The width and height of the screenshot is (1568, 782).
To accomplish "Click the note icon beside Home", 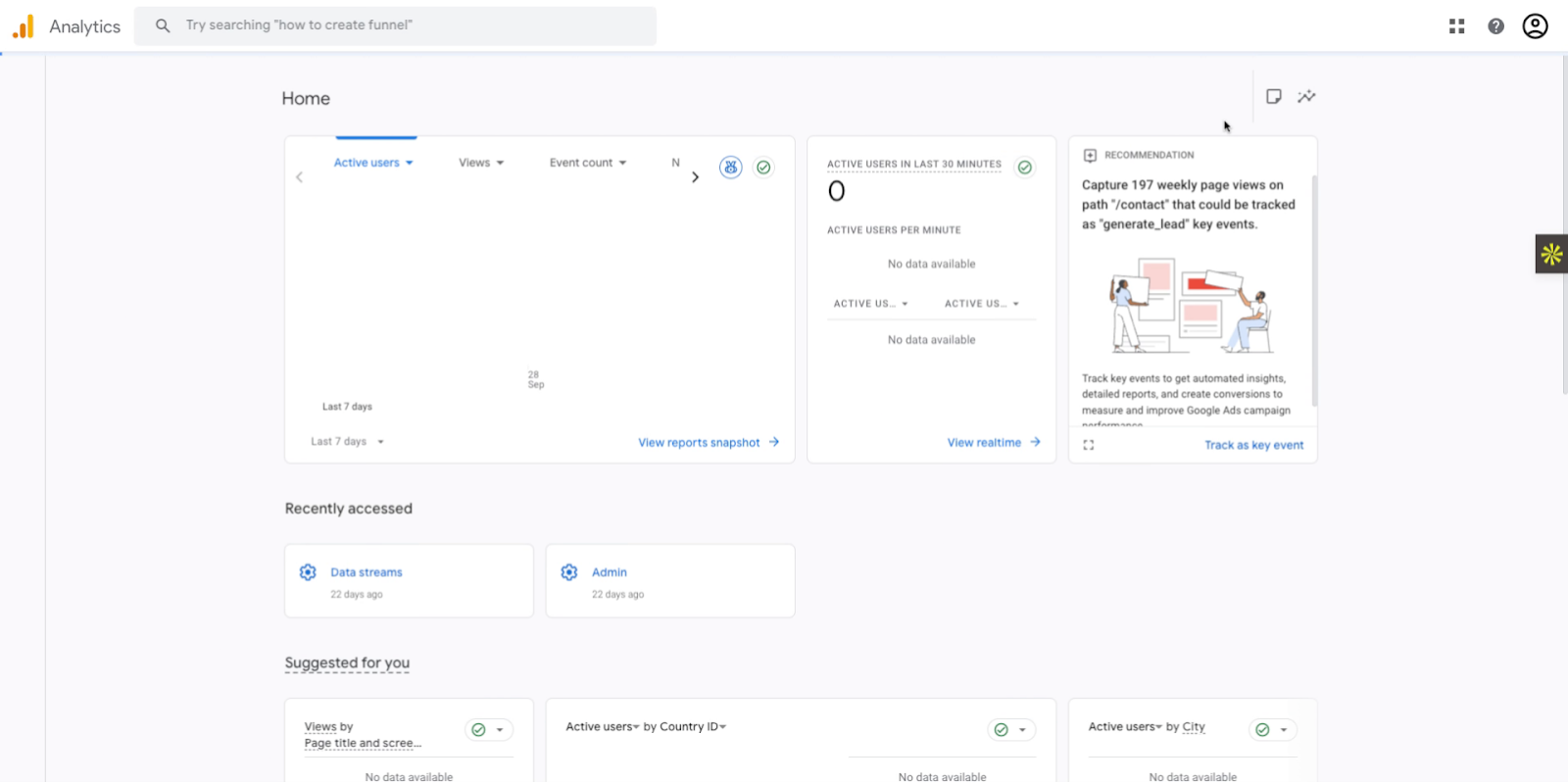I will [x=1273, y=96].
